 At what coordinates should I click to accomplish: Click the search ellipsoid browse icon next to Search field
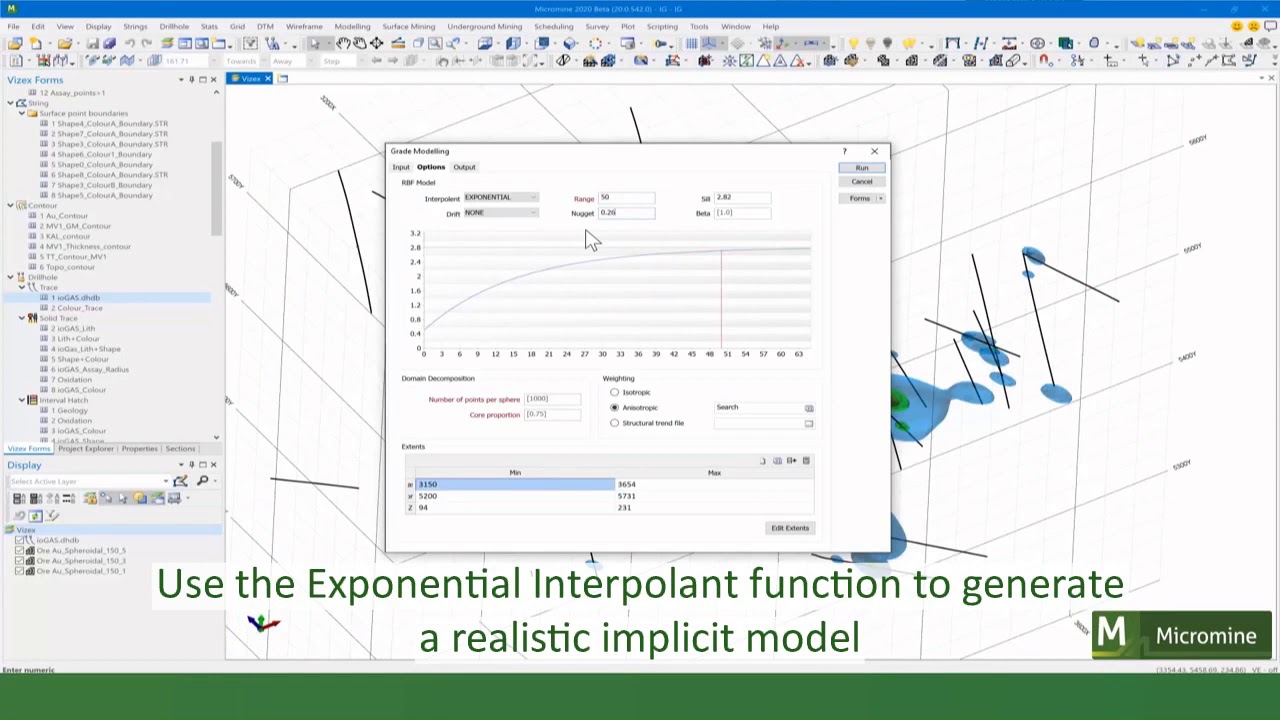[x=809, y=408]
